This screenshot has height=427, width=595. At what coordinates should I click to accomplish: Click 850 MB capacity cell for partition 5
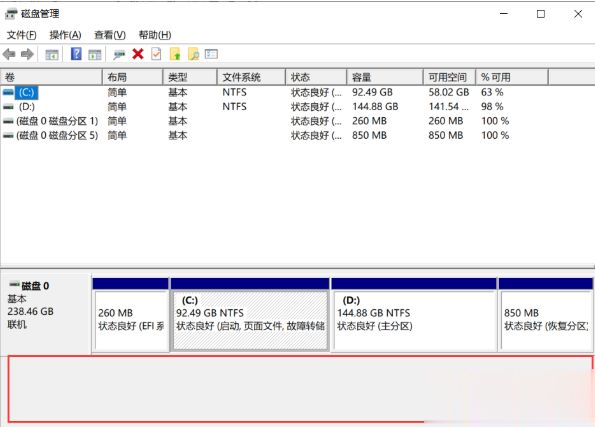[369, 136]
